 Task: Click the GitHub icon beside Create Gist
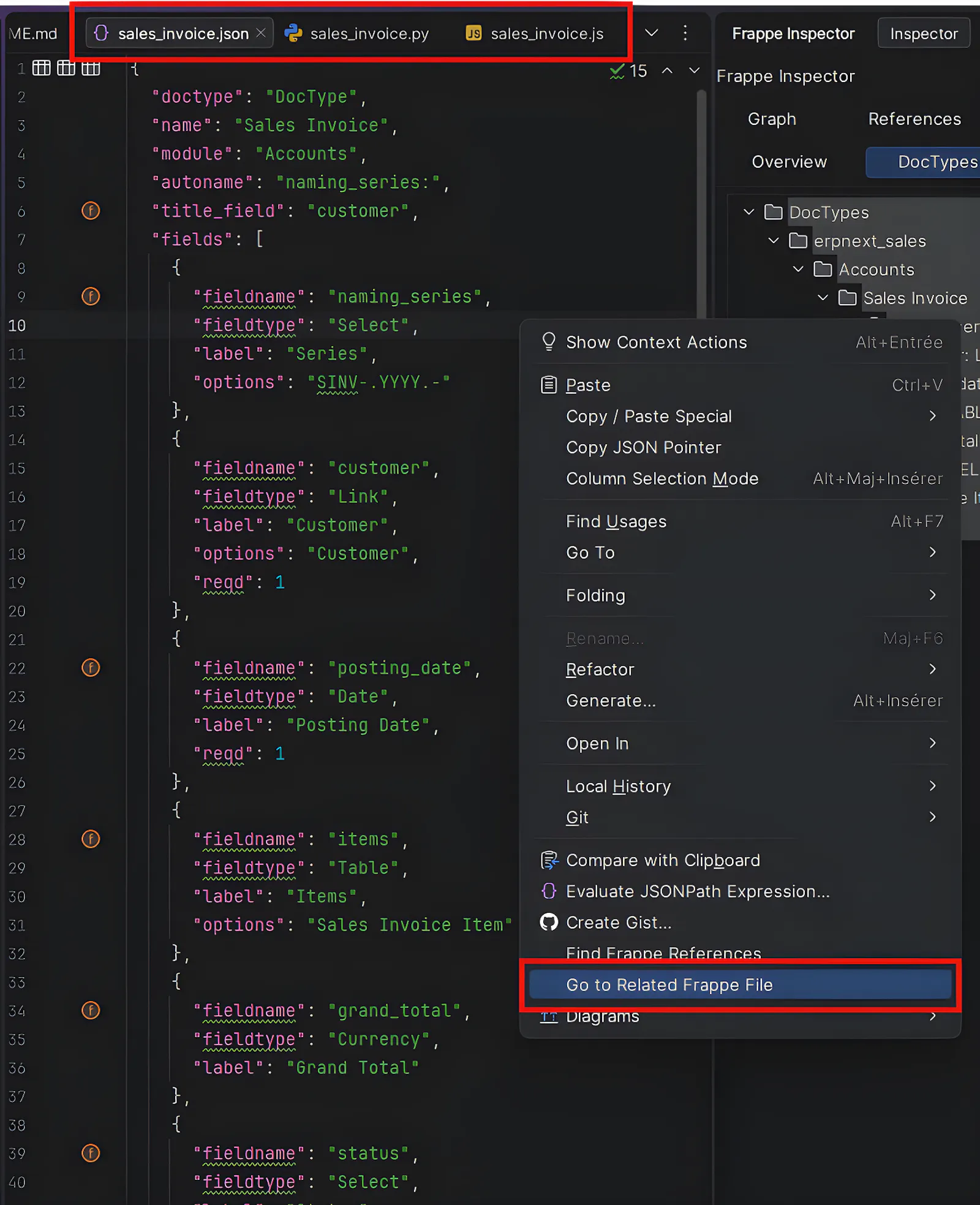click(x=549, y=922)
